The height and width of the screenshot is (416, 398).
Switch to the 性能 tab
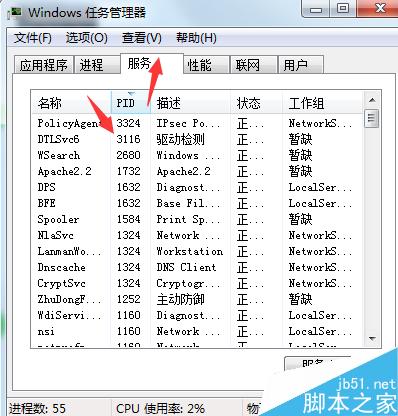(207, 65)
